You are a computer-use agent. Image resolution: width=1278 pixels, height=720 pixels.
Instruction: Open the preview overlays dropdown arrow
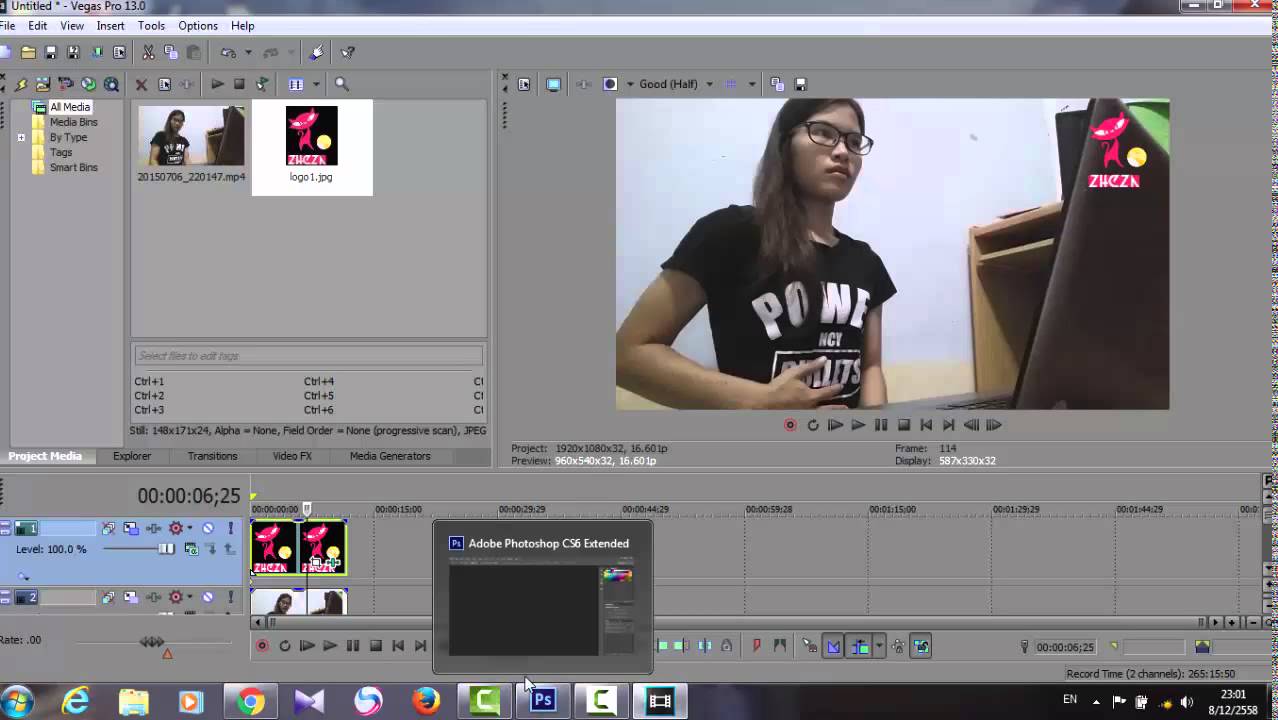(x=751, y=85)
